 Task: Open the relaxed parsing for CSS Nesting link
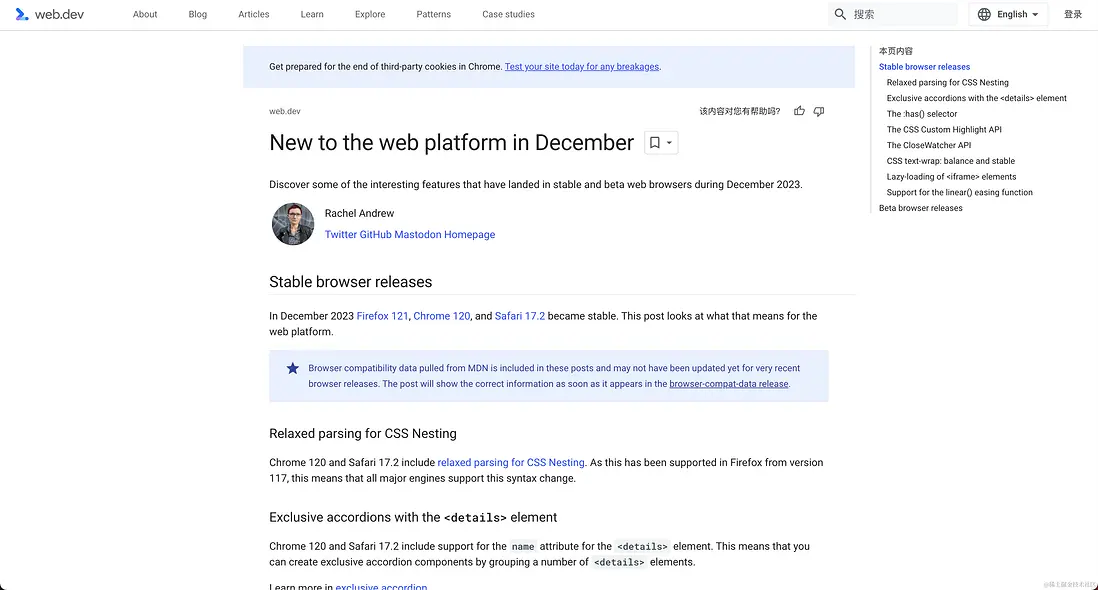click(x=510, y=463)
